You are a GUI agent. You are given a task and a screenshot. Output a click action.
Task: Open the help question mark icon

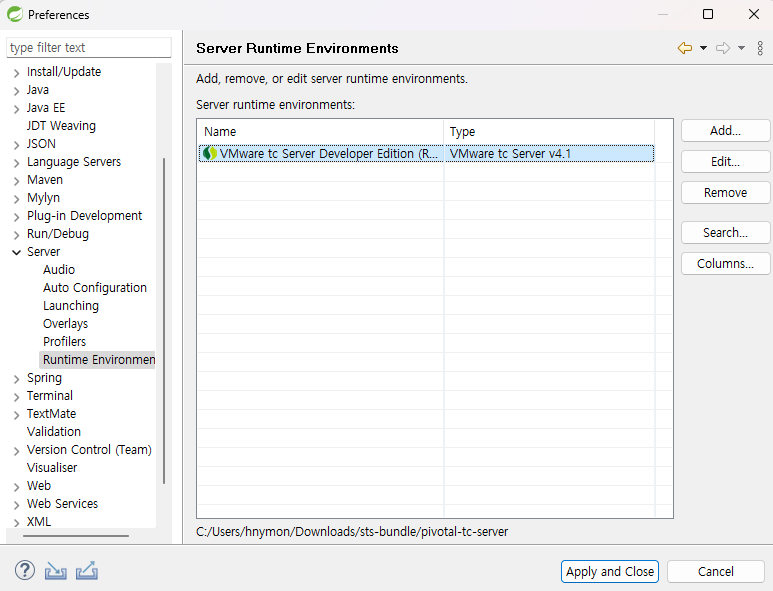click(25, 571)
